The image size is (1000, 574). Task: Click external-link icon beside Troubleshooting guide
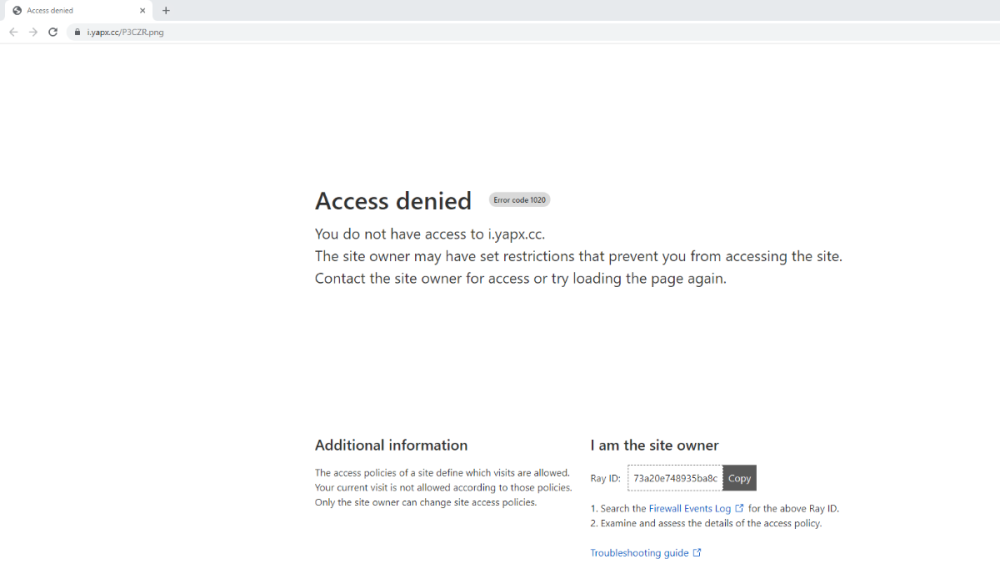point(697,553)
